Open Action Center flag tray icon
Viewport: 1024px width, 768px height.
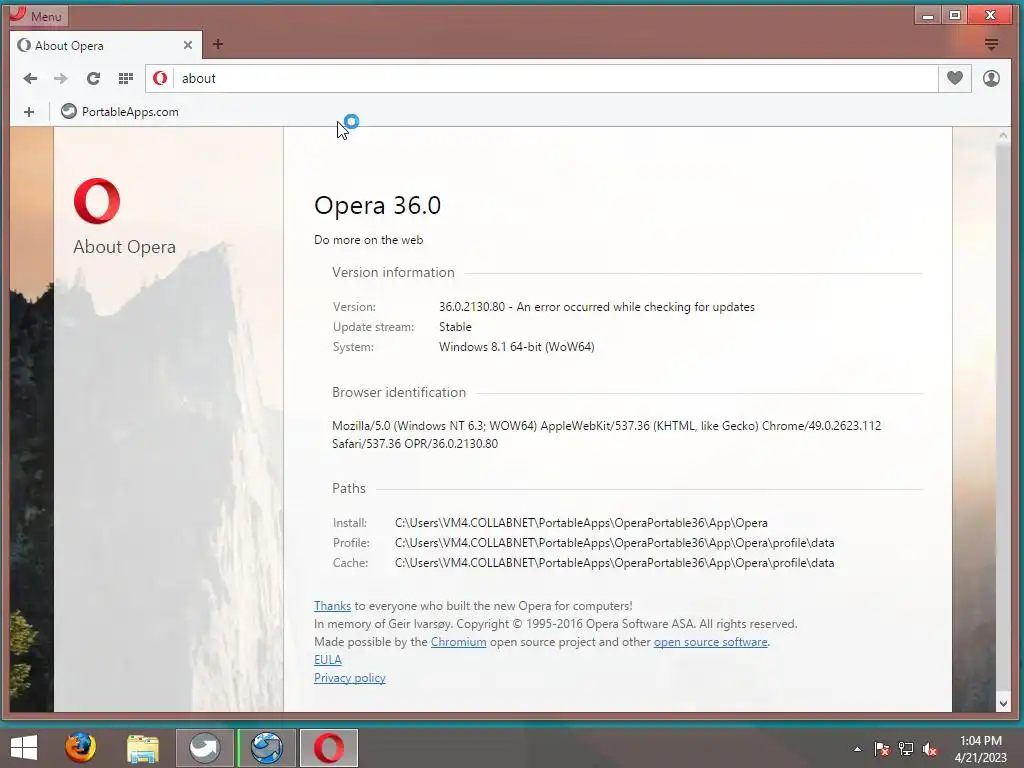pos(882,749)
